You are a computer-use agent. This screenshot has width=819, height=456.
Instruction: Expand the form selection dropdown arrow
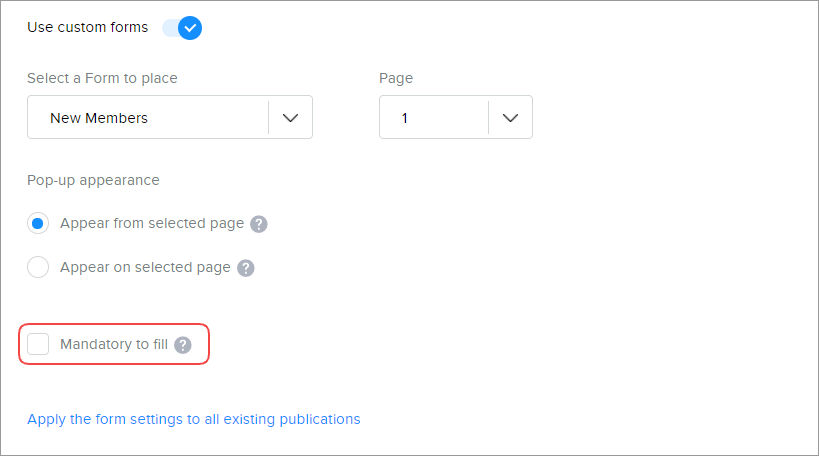pos(290,118)
